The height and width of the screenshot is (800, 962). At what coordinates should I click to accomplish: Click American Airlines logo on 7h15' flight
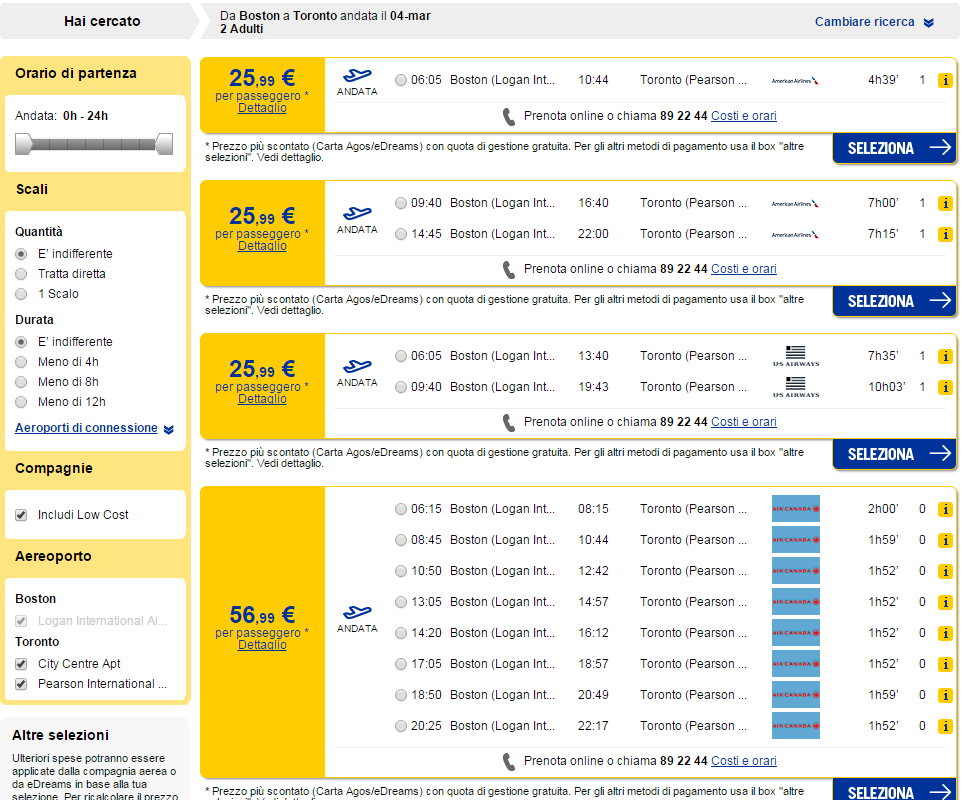[x=795, y=234]
